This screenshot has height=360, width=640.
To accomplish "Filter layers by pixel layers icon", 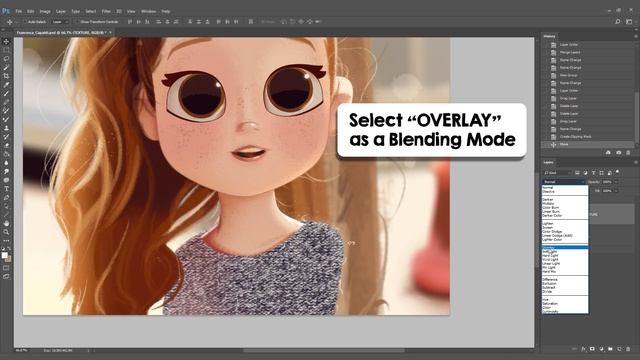I will 577,173.
